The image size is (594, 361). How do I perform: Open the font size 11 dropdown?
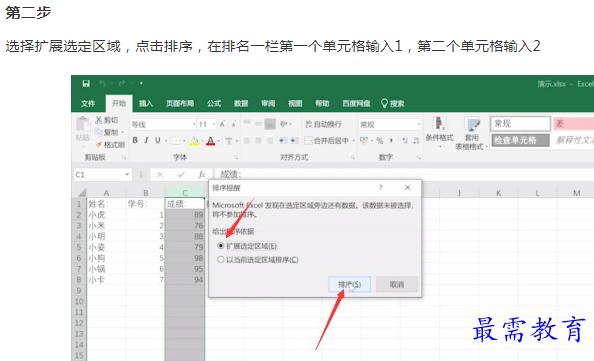(214, 124)
